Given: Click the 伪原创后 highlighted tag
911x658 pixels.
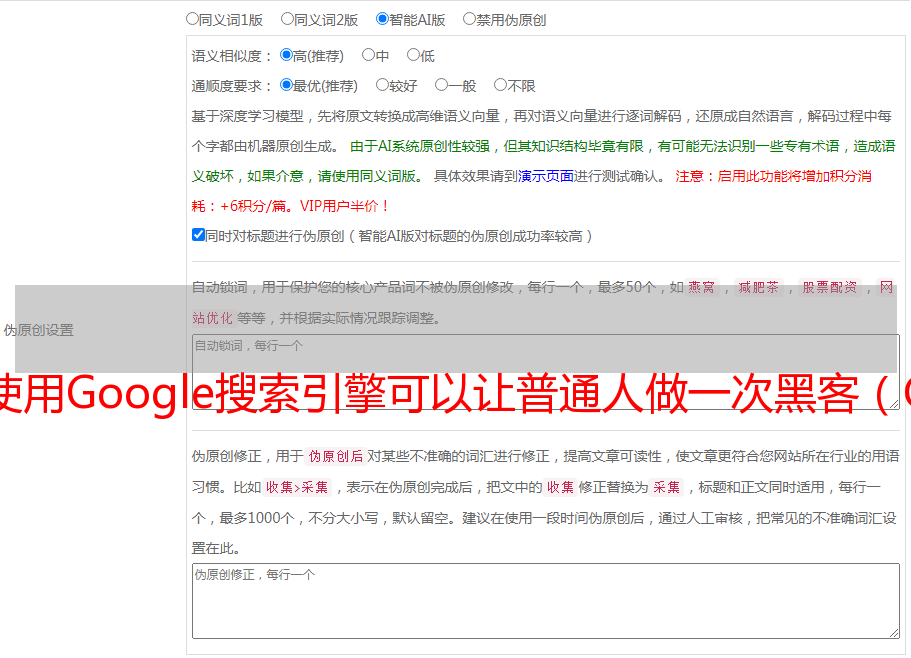Looking at the screenshot, I should pos(336,456).
